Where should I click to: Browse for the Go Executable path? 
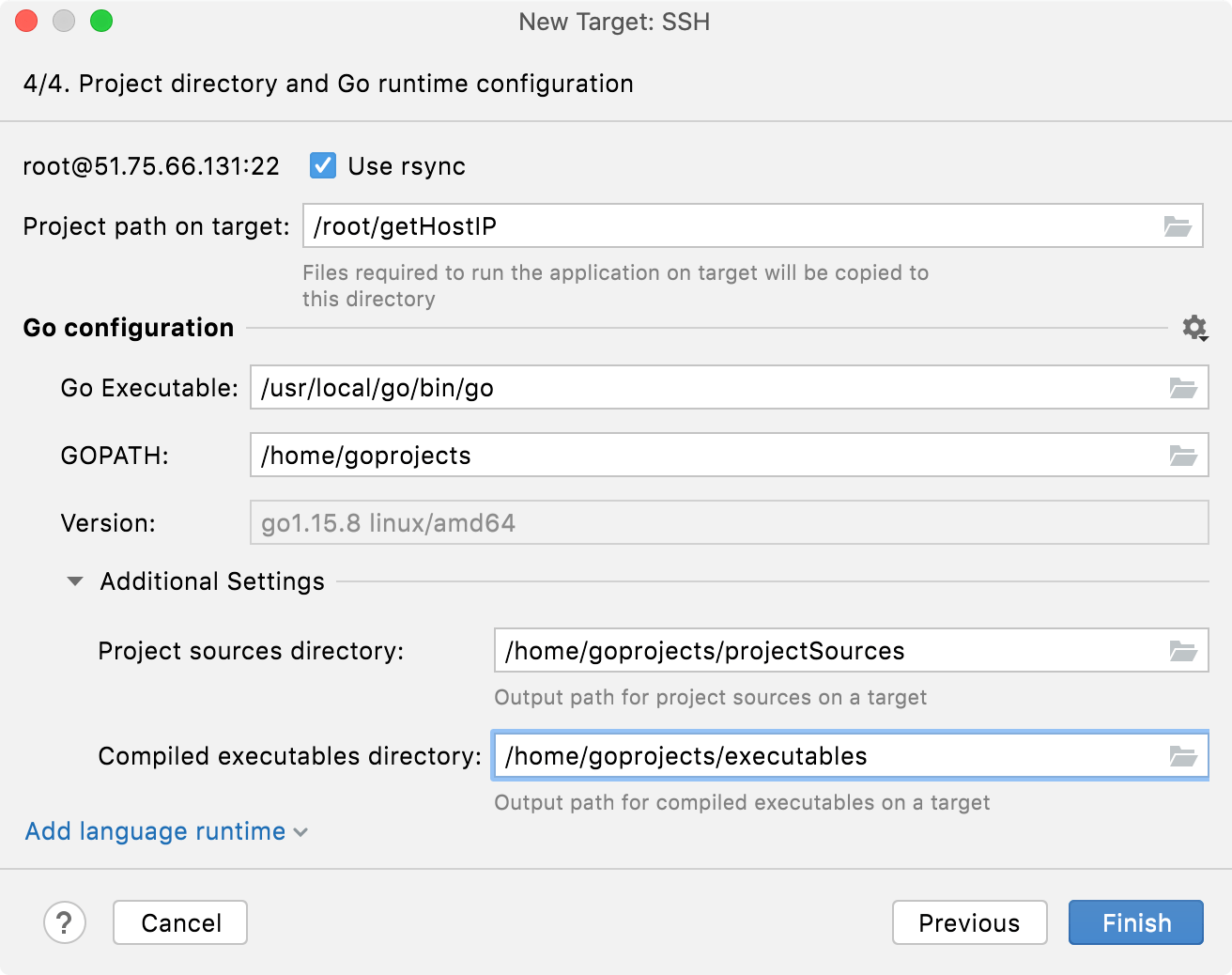(x=1184, y=387)
